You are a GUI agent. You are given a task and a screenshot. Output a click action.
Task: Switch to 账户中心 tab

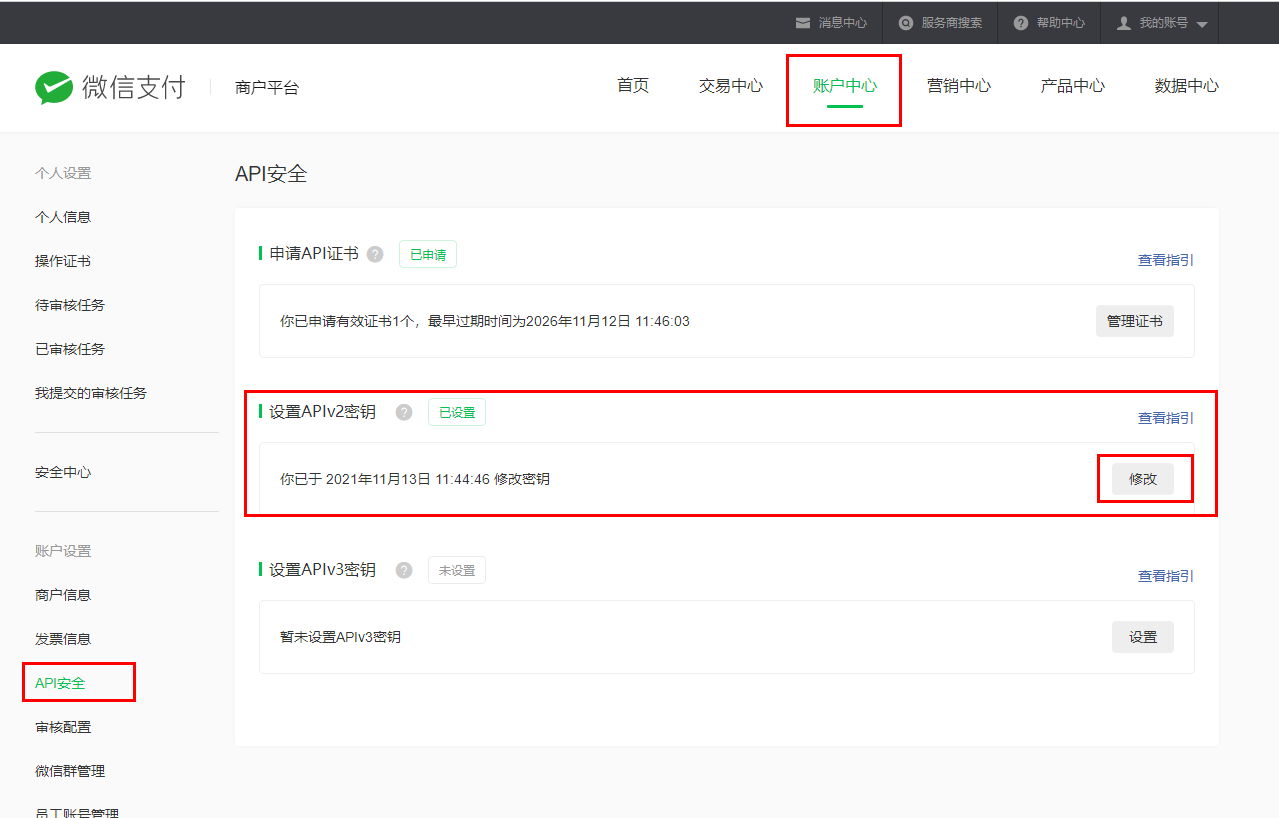845,86
